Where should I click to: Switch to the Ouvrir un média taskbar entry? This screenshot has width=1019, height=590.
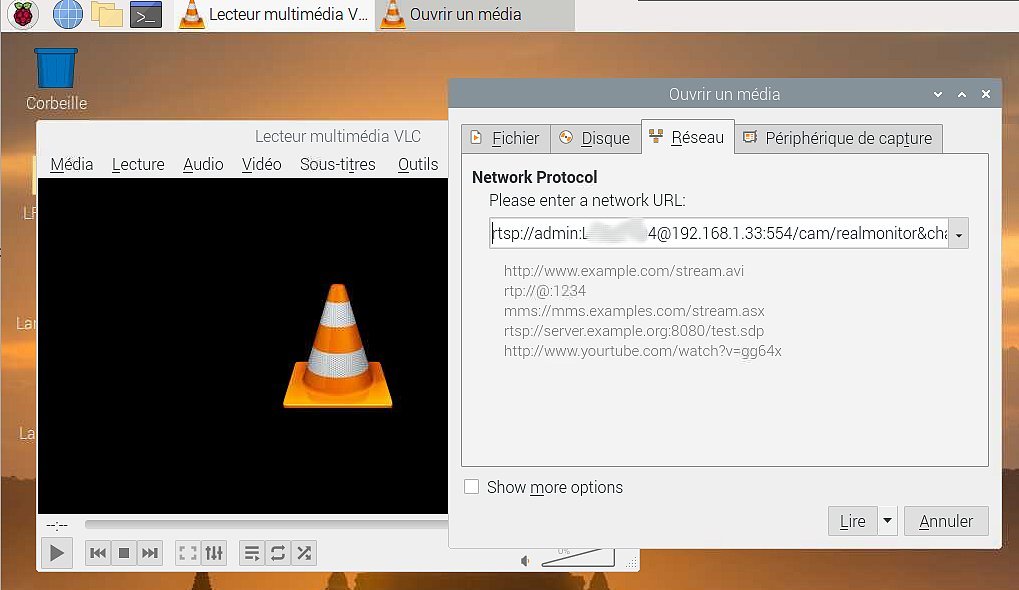[475, 14]
